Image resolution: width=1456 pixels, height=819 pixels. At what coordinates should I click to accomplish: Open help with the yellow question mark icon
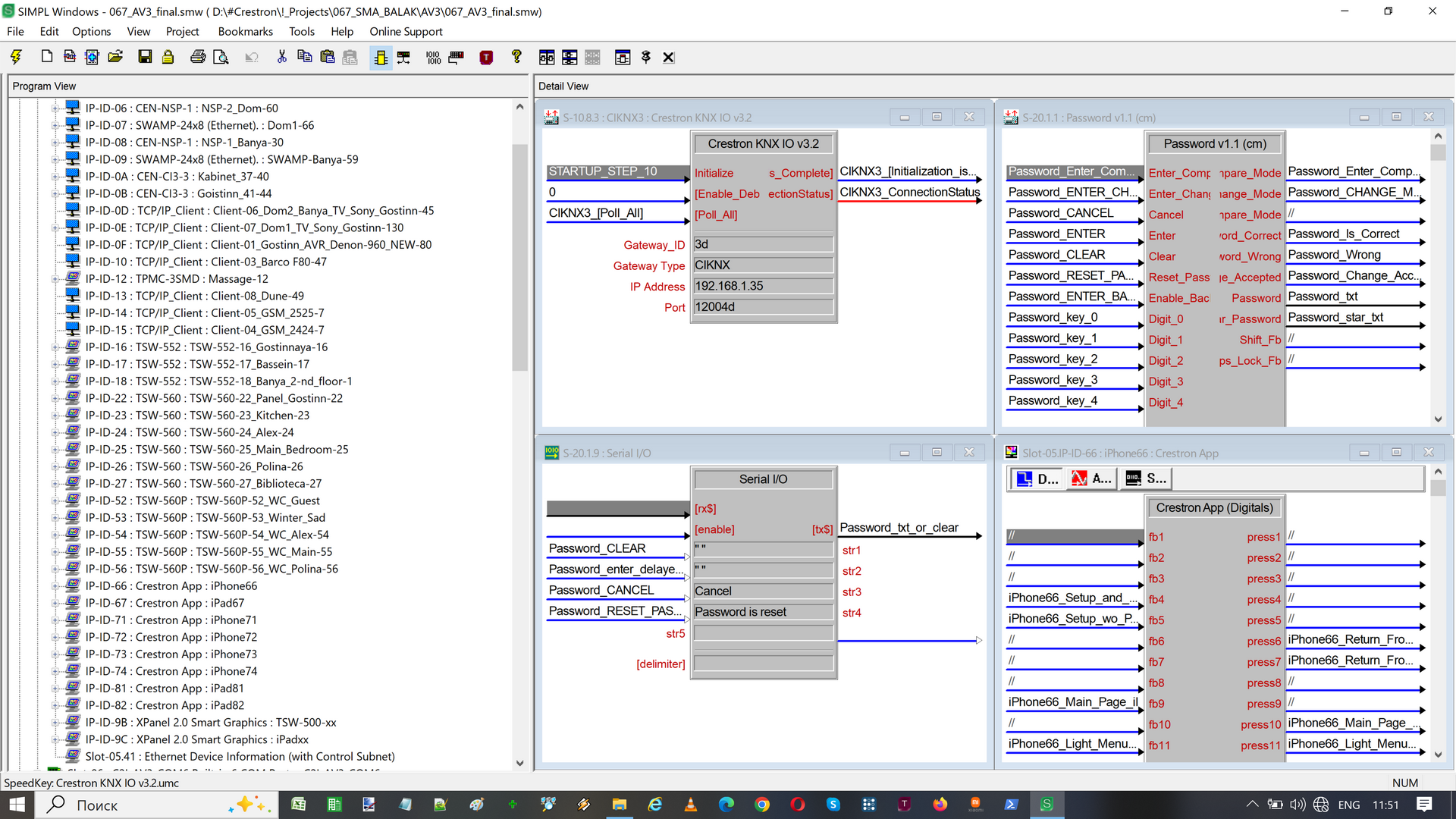pos(516,57)
